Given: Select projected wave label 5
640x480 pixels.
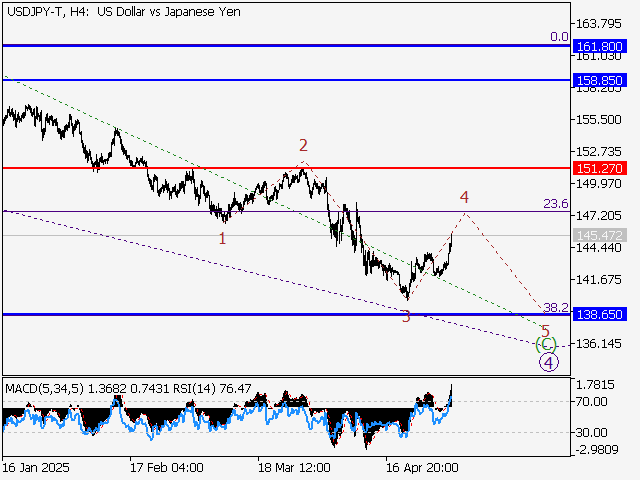Looking at the screenshot, I should pos(545,331).
